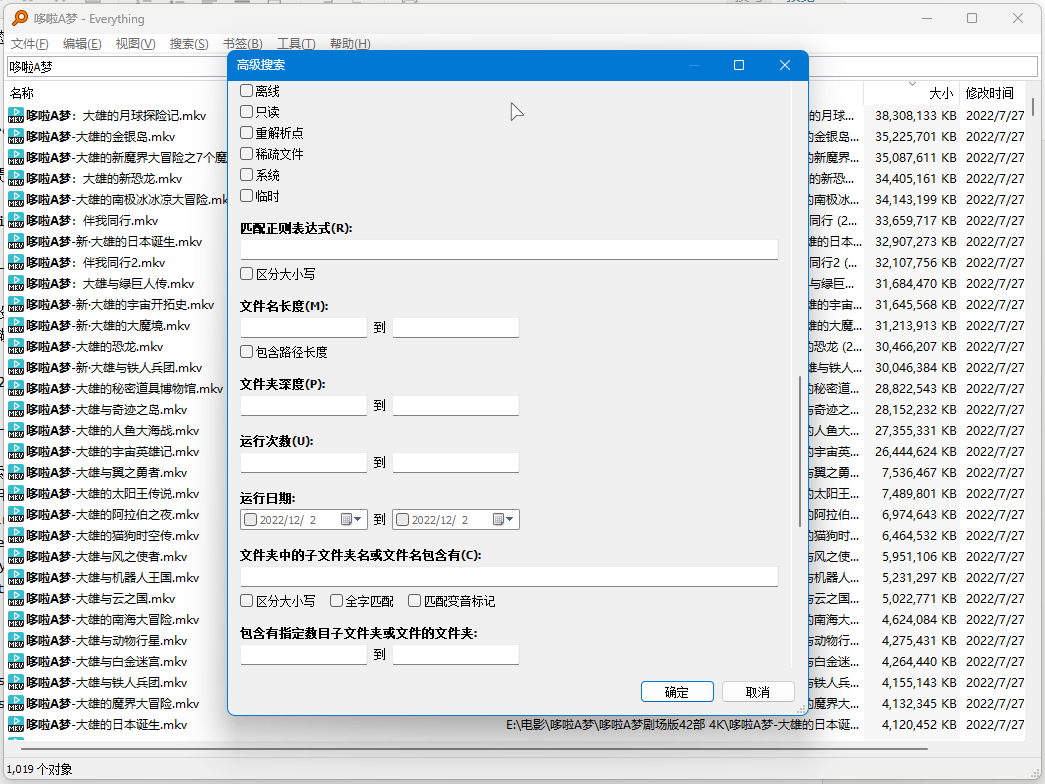
Task: Focus the 匹配正则表达式 input field
Action: (509, 249)
